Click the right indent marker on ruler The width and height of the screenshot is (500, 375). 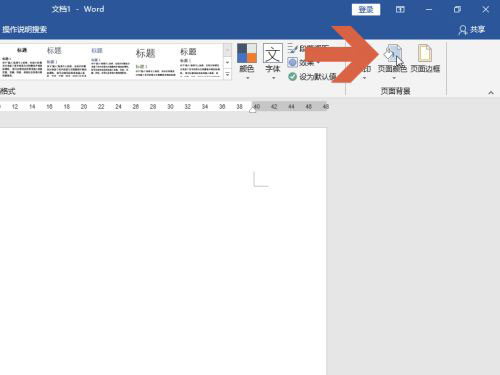pyautogui.click(x=253, y=110)
